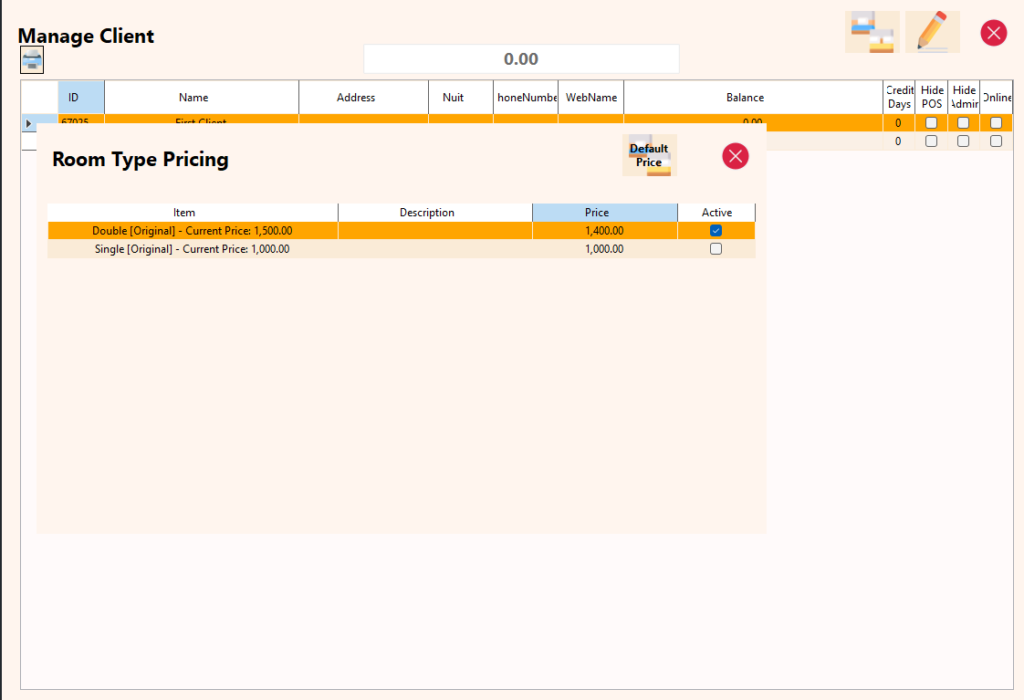Click the printer icon under Manage Client
Viewport: 1024px width, 700px height.
pos(32,60)
